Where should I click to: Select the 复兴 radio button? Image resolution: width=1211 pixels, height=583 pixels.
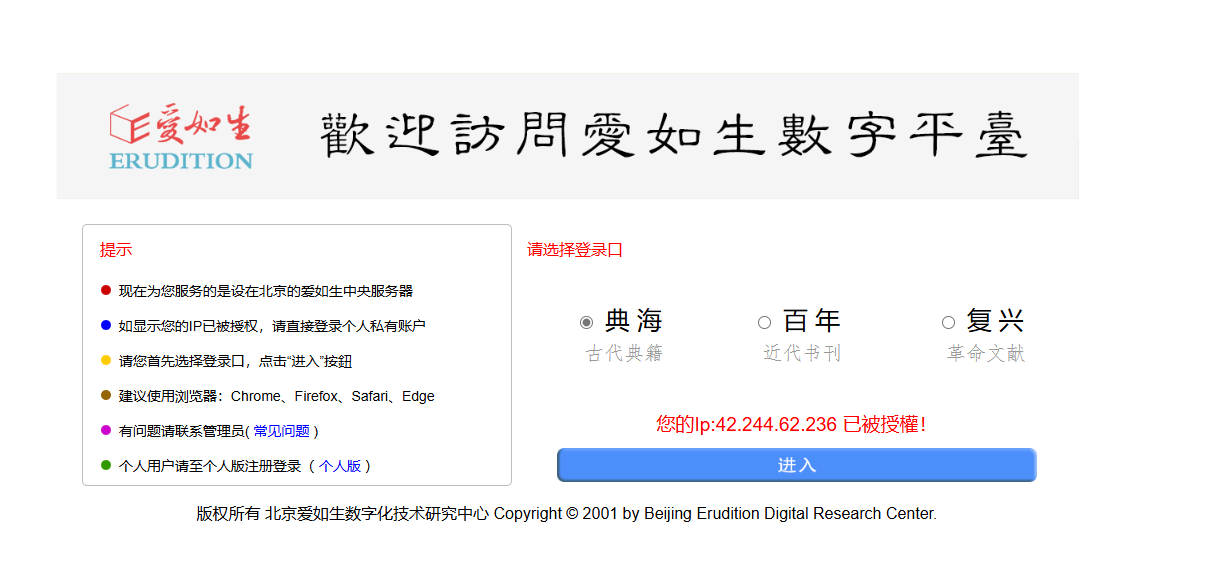(948, 322)
